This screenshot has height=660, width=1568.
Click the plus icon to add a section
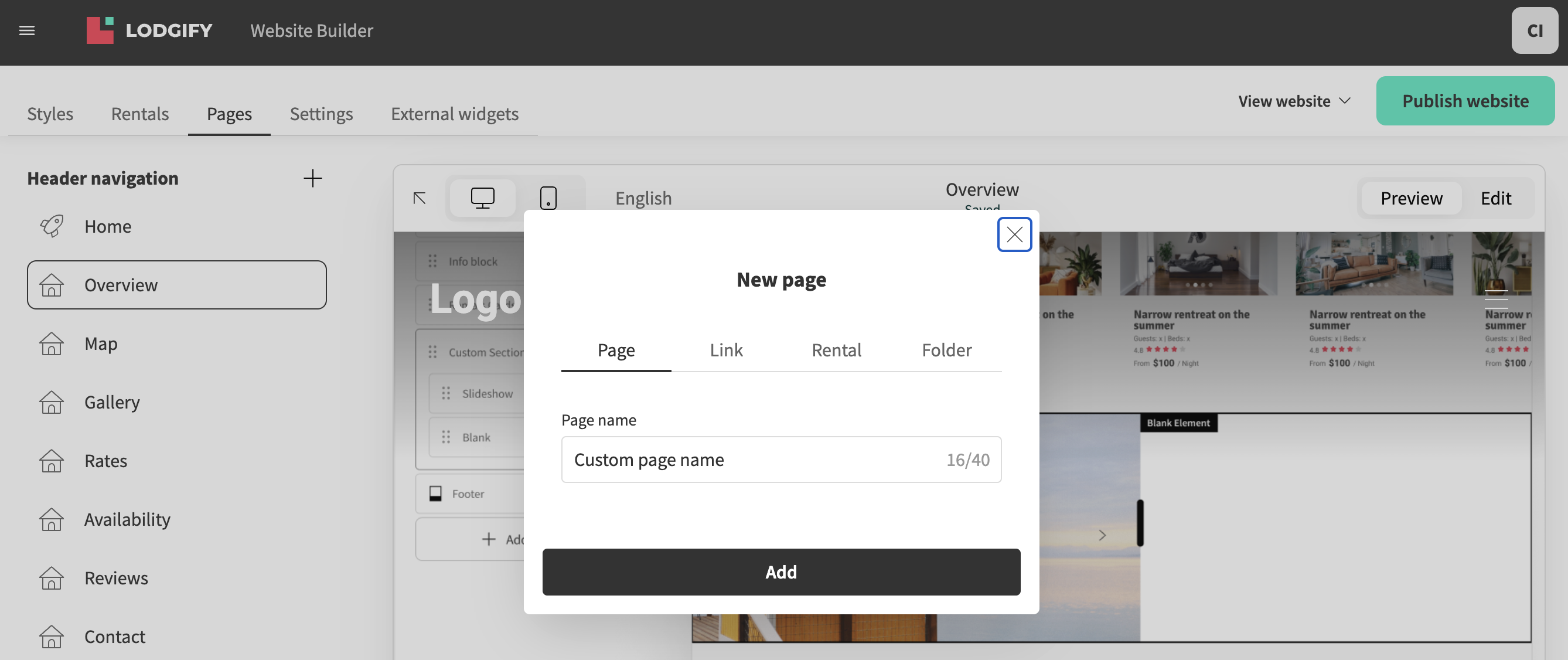click(488, 539)
